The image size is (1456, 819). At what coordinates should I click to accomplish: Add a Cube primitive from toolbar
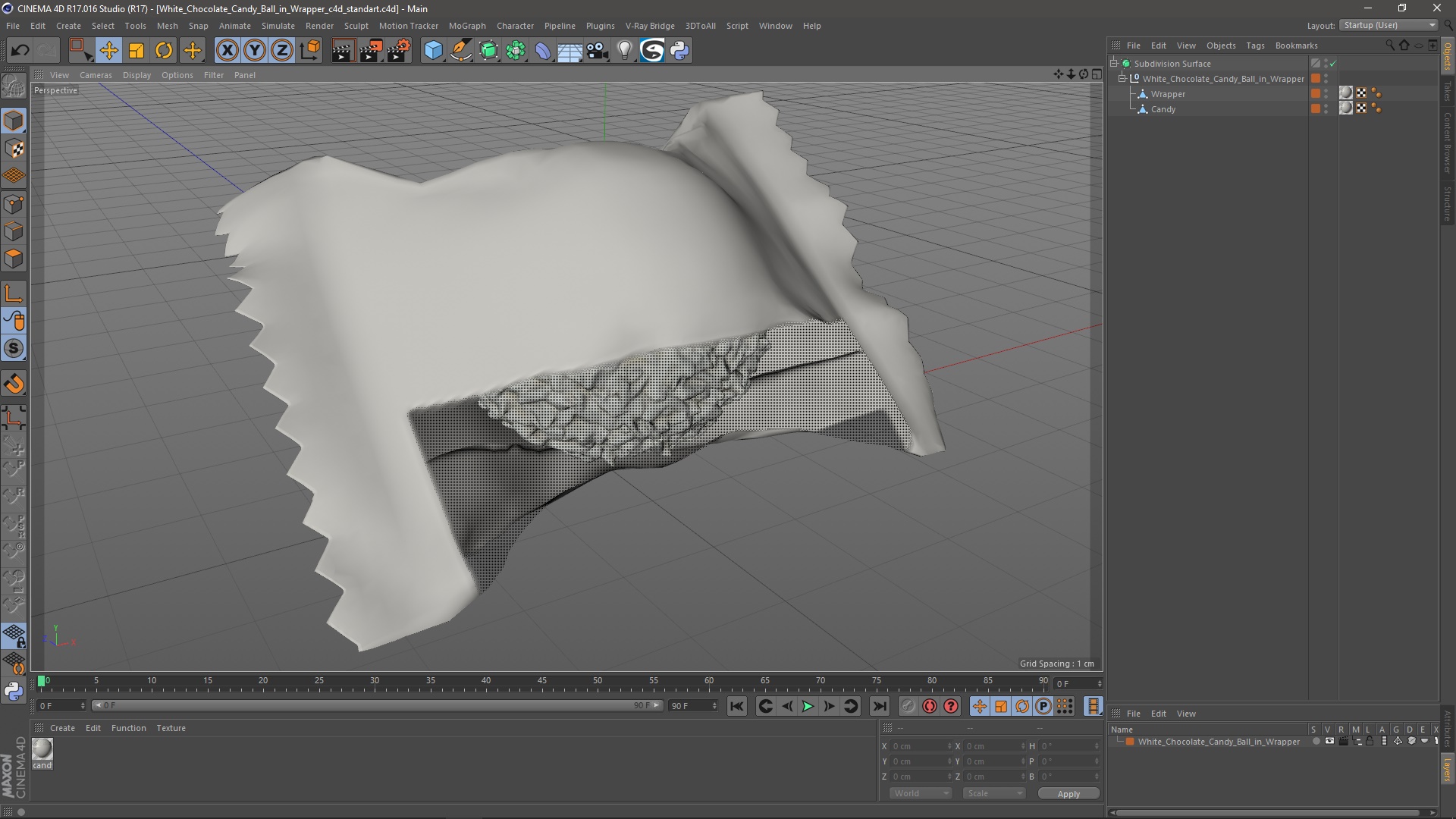tap(433, 51)
